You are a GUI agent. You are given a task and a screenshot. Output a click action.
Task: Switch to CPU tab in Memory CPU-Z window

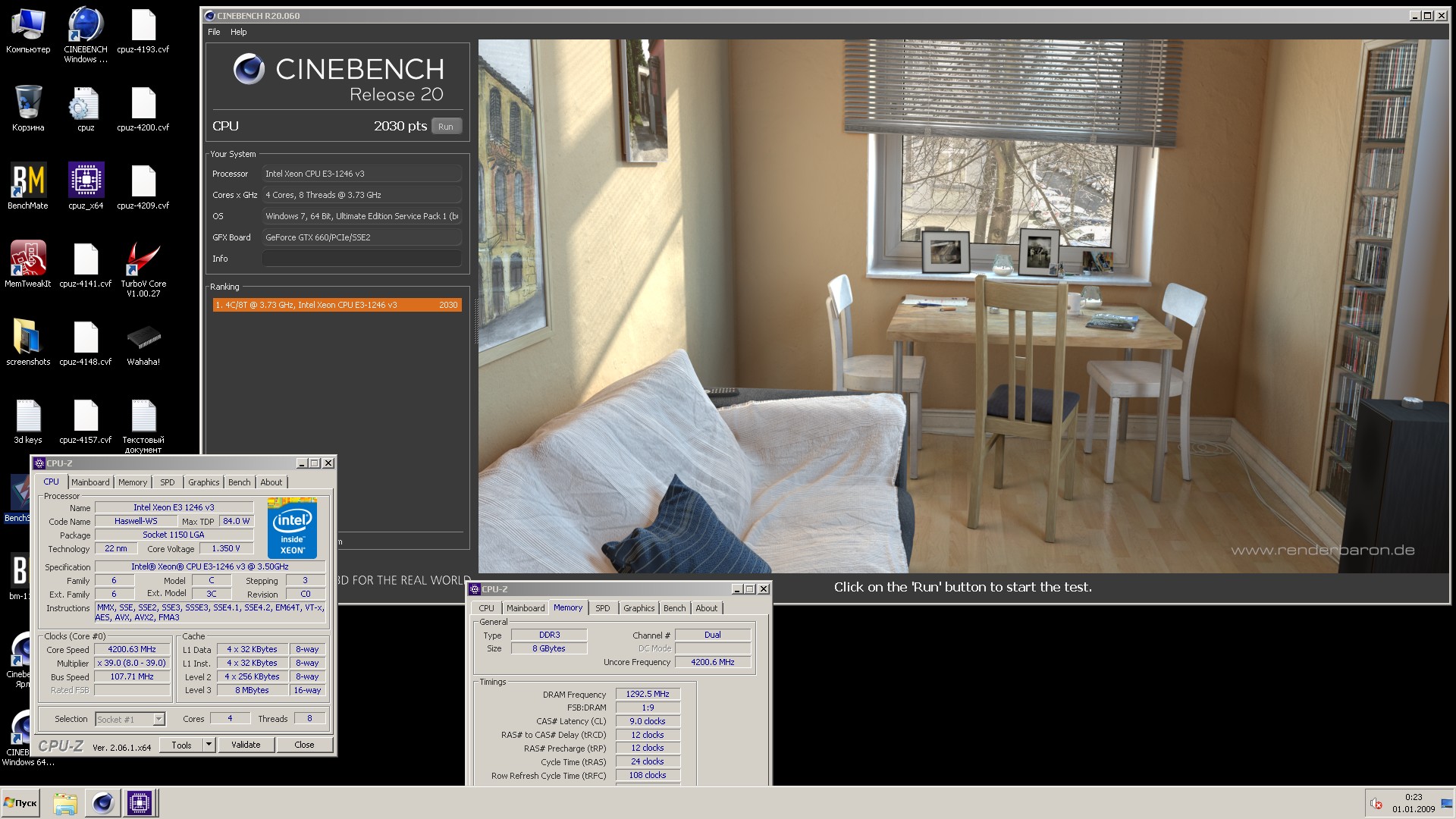[x=486, y=608]
